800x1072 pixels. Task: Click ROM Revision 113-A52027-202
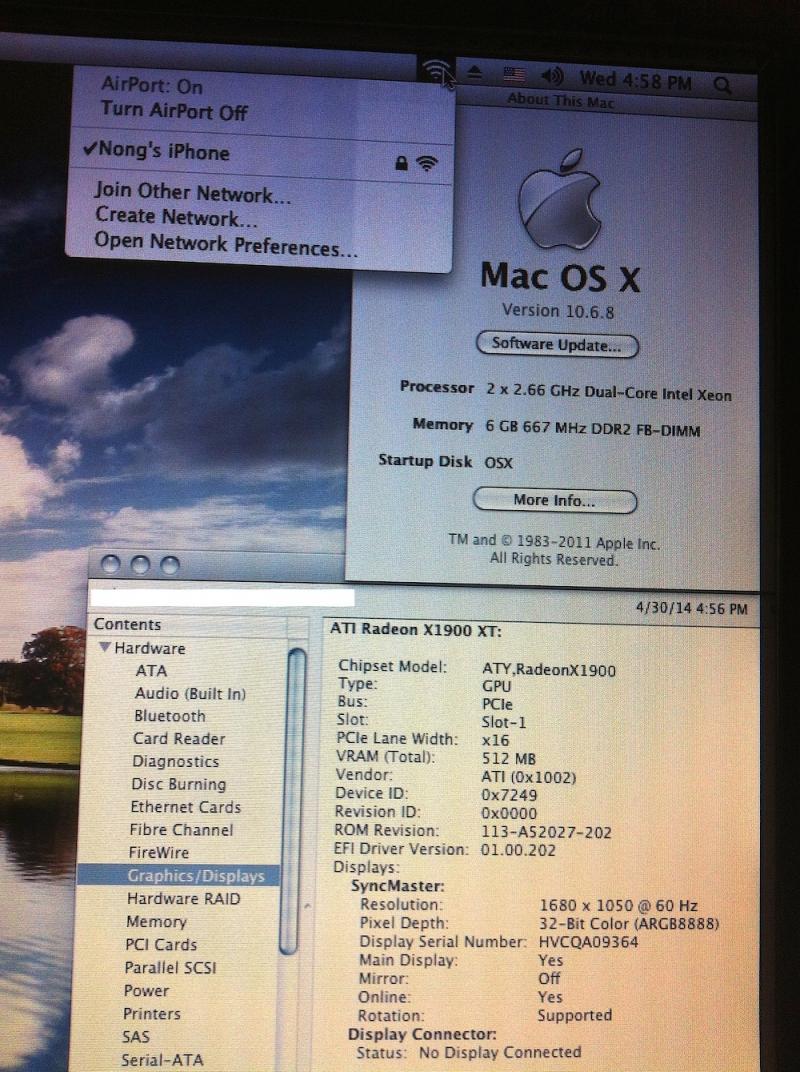546,832
